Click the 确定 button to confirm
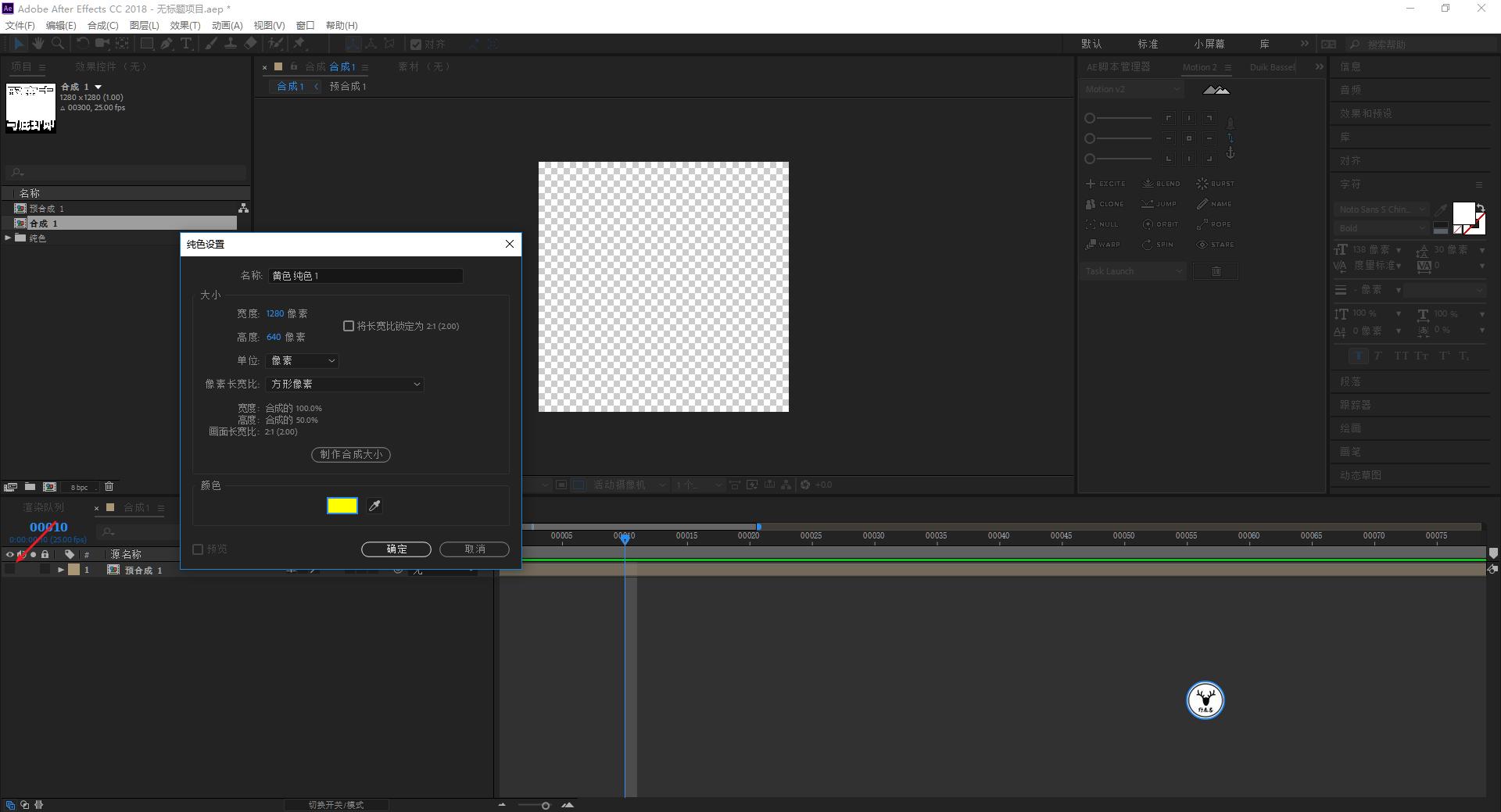 tap(396, 549)
